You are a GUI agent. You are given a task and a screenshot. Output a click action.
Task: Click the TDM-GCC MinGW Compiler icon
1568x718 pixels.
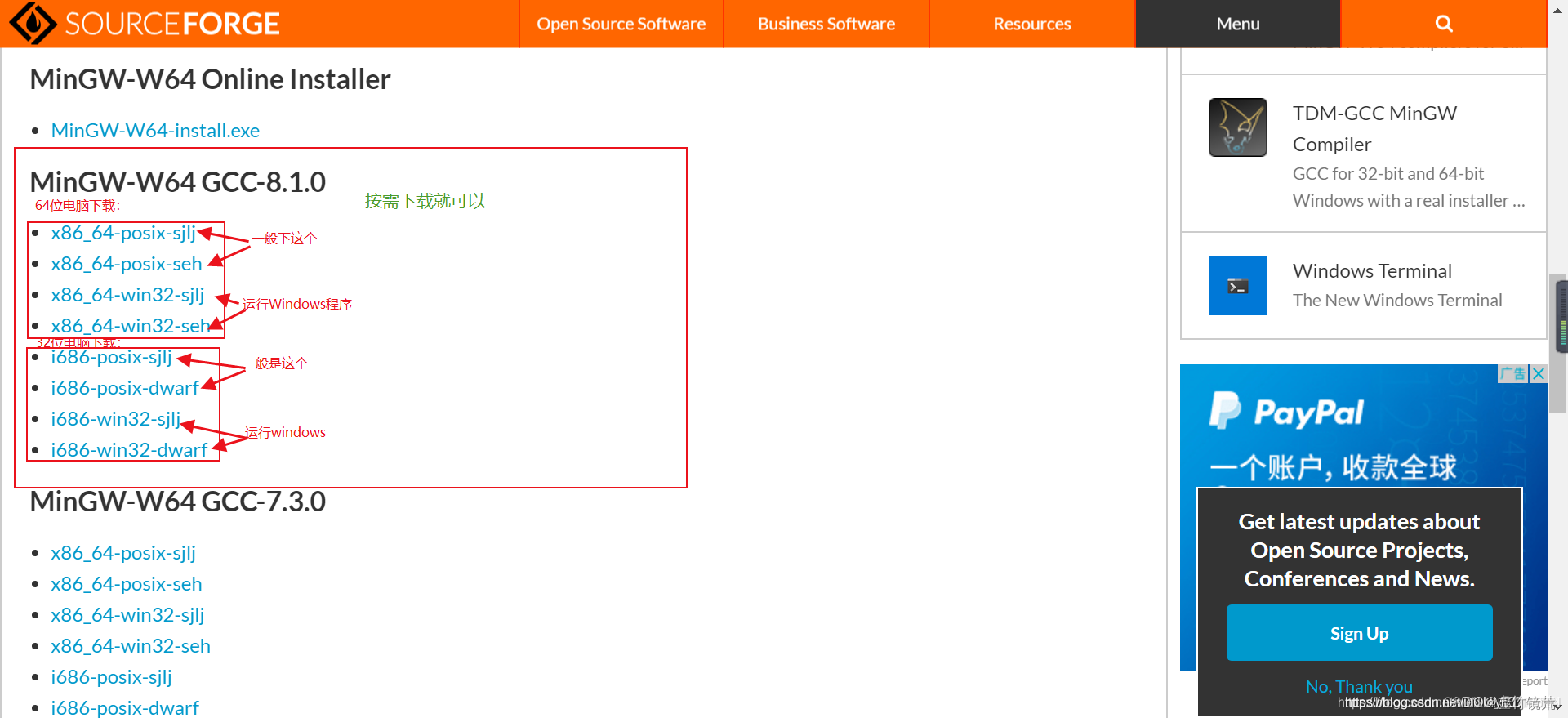(1238, 127)
